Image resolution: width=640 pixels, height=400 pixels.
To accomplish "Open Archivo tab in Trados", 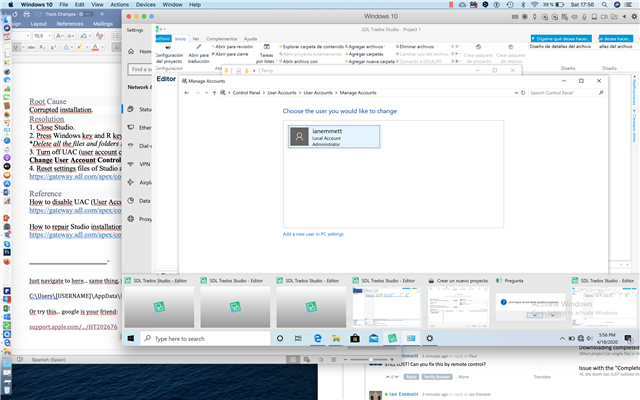I will click(163, 39).
